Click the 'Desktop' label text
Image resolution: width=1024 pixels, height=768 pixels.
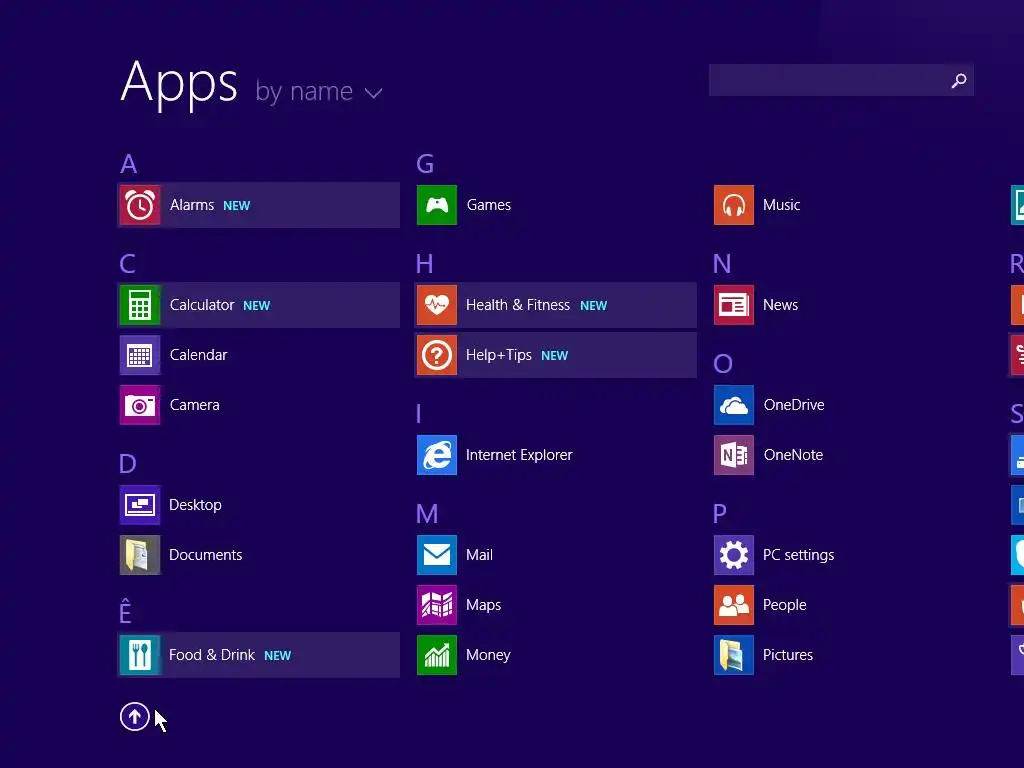[x=195, y=505]
